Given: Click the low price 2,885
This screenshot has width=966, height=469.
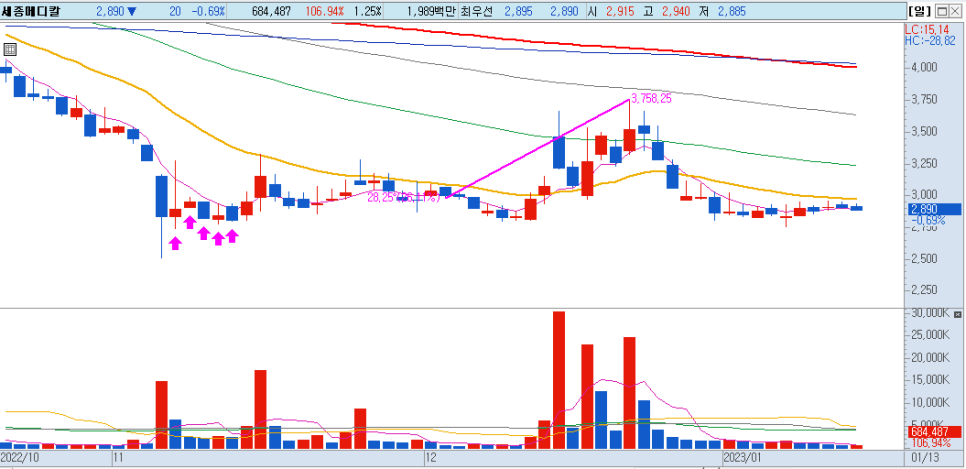Looking at the screenshot, I should pyautogui.click(x=731, y=11).
